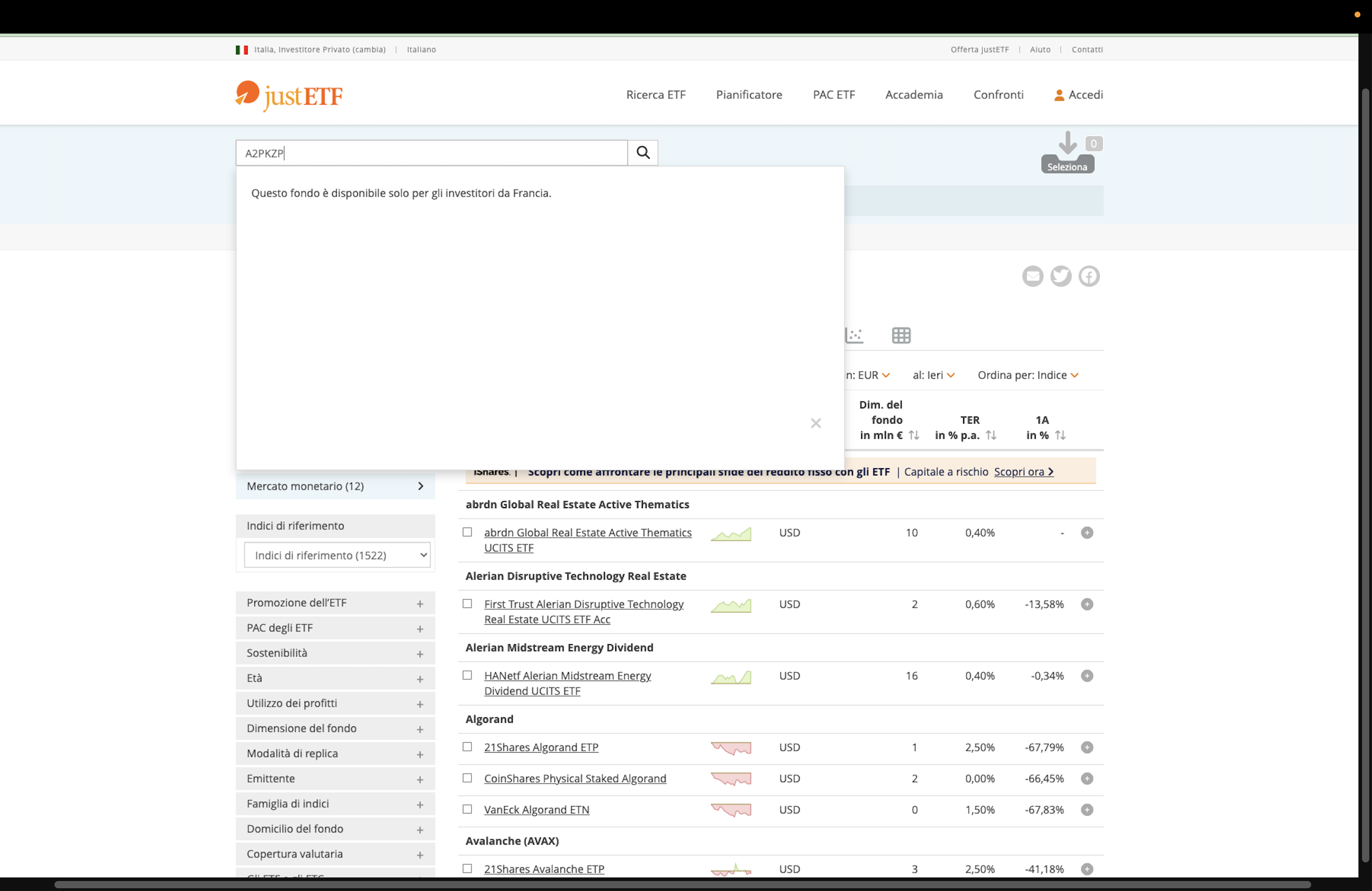Expand the Sostenibilità filter
Image resolution: width=1372 pixels, height=891 pixels.
tap(335, 653)
